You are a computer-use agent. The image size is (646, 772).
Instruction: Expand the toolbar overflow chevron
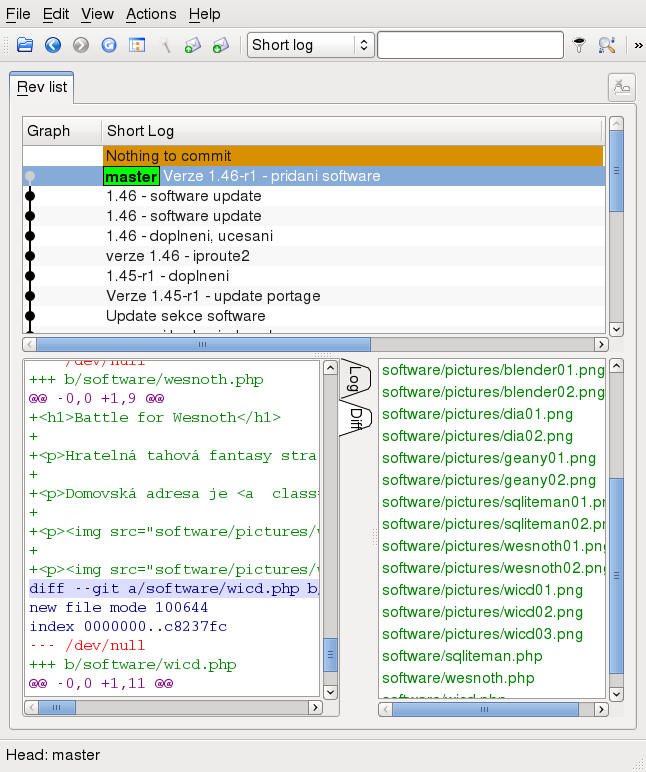pyautogui.click(x=638, y=45)
